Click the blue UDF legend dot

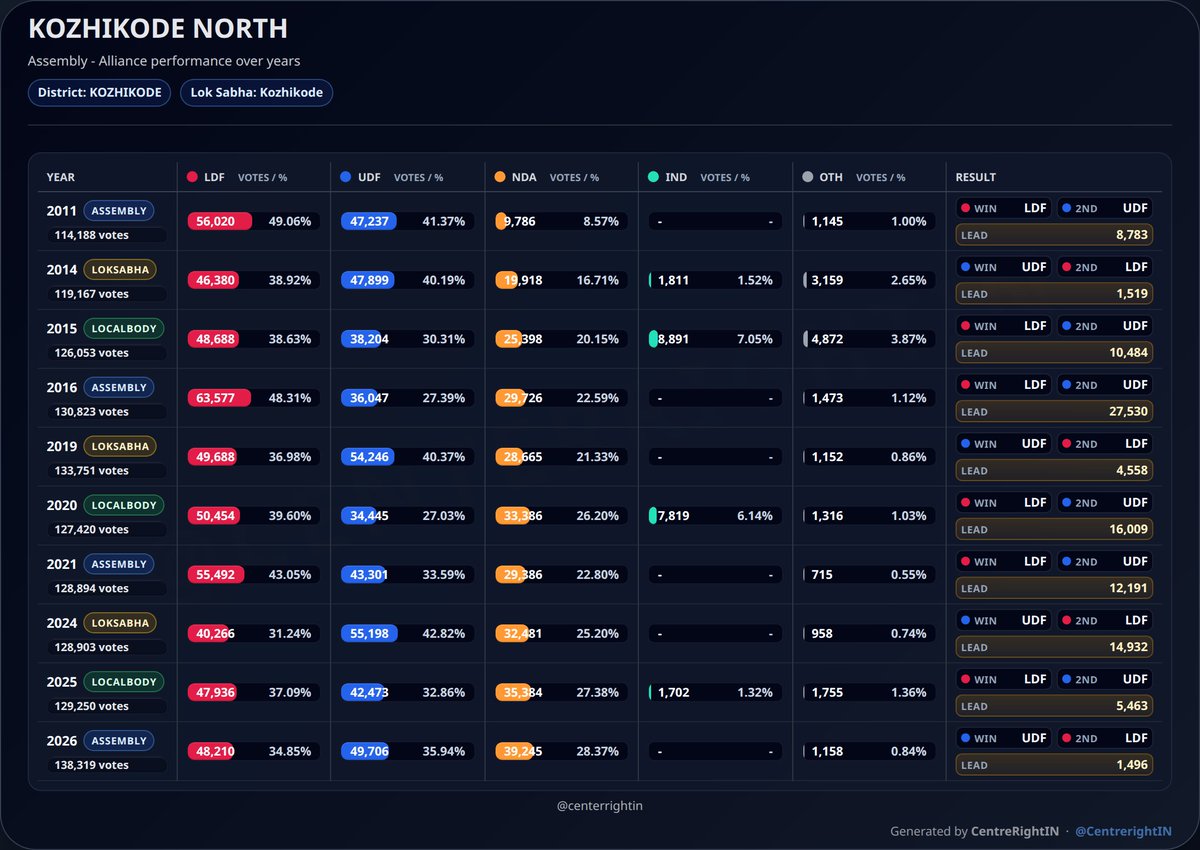click(x=345, y=177)
